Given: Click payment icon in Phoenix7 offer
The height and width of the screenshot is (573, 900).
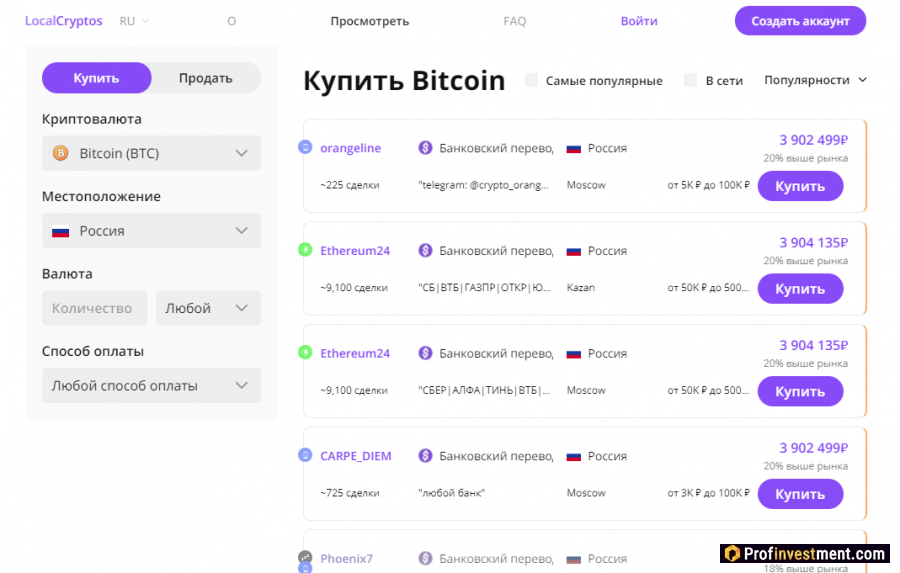Looking at the screenshot, I should (425, 558).
